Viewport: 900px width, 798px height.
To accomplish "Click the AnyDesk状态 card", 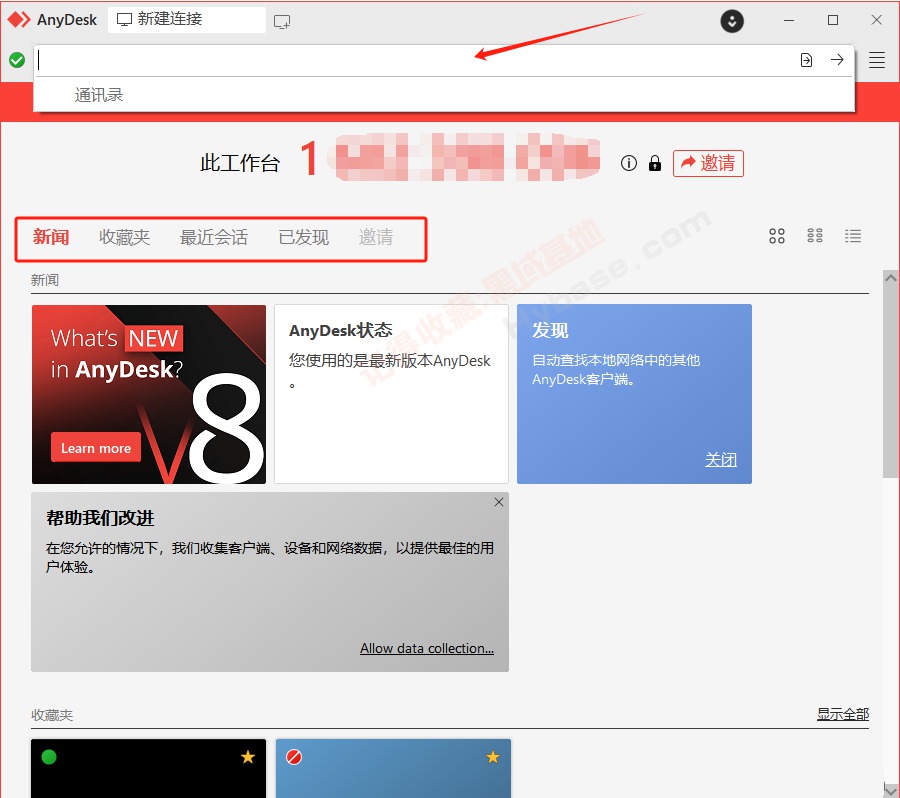I will coord(391,394).
